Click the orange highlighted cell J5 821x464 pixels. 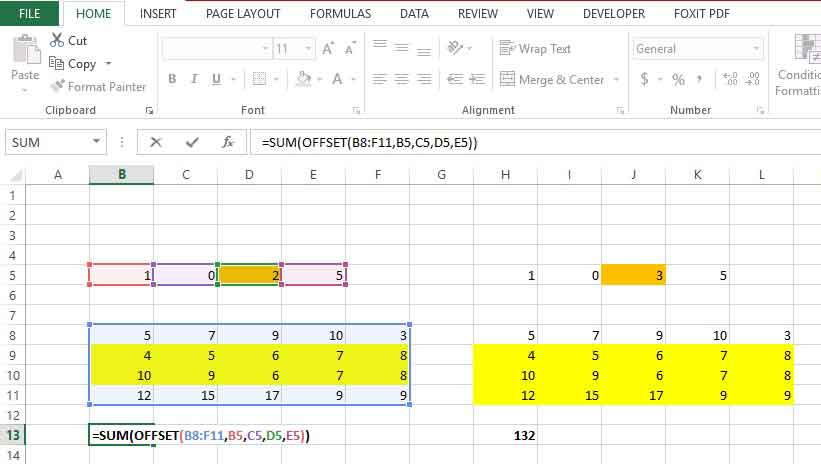point(633,275)
